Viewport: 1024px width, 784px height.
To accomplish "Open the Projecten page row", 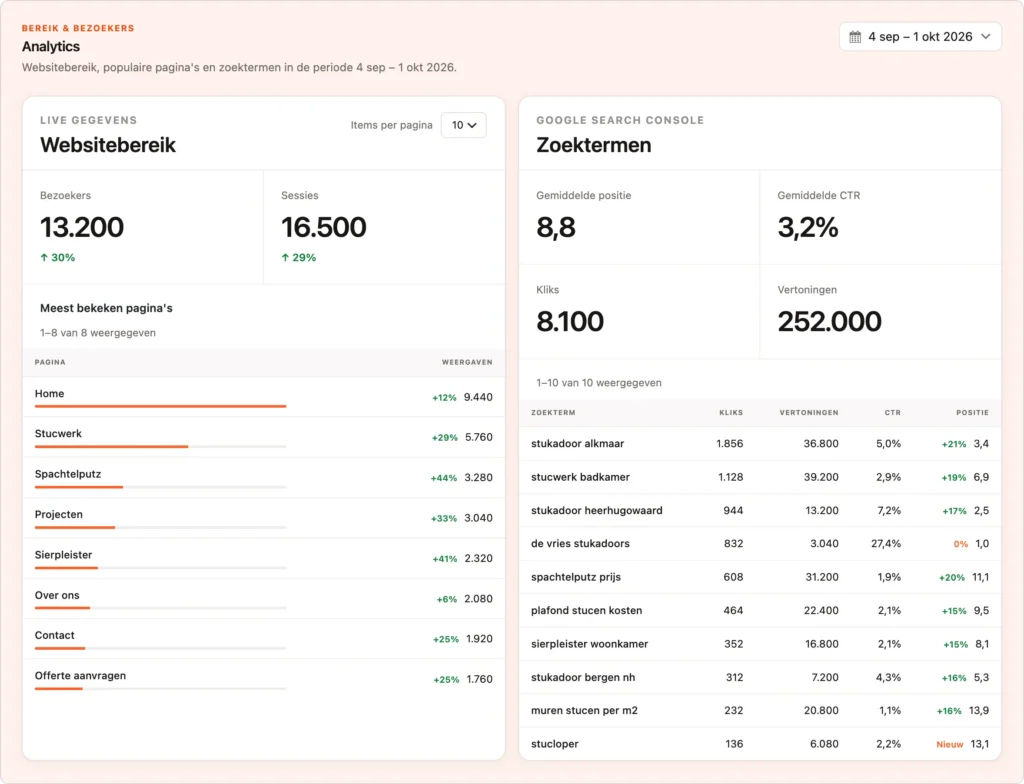I will pyautogui.click(x=264, y=518).
